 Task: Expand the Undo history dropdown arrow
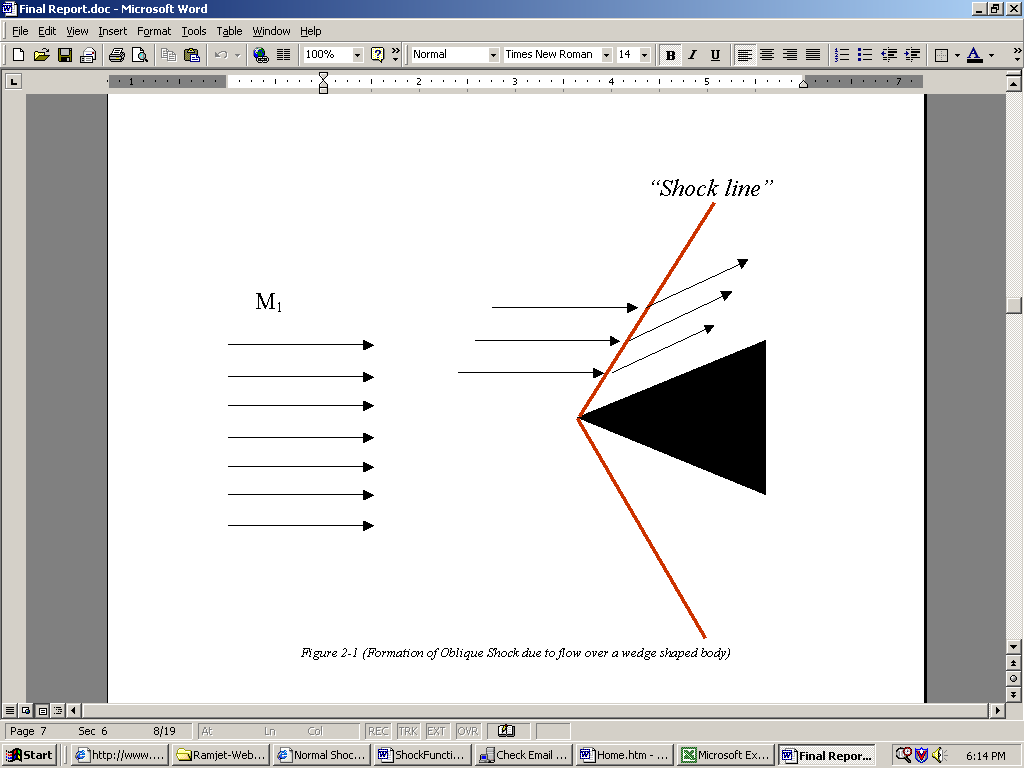click(237, 55)
